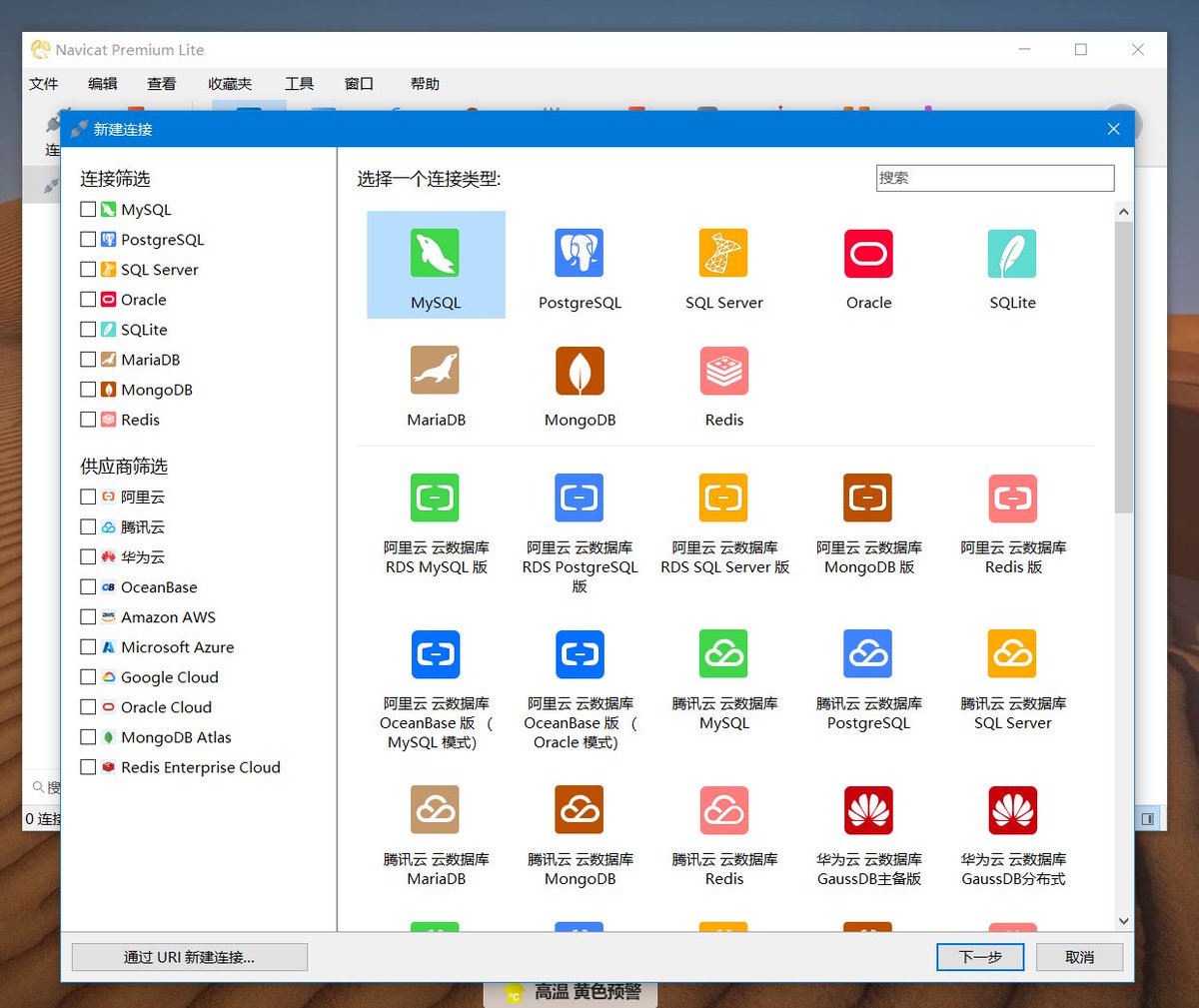
Task: Select 阿里云 云数据库 MongoDB 版 icon
Action: (x=868, y=498)
